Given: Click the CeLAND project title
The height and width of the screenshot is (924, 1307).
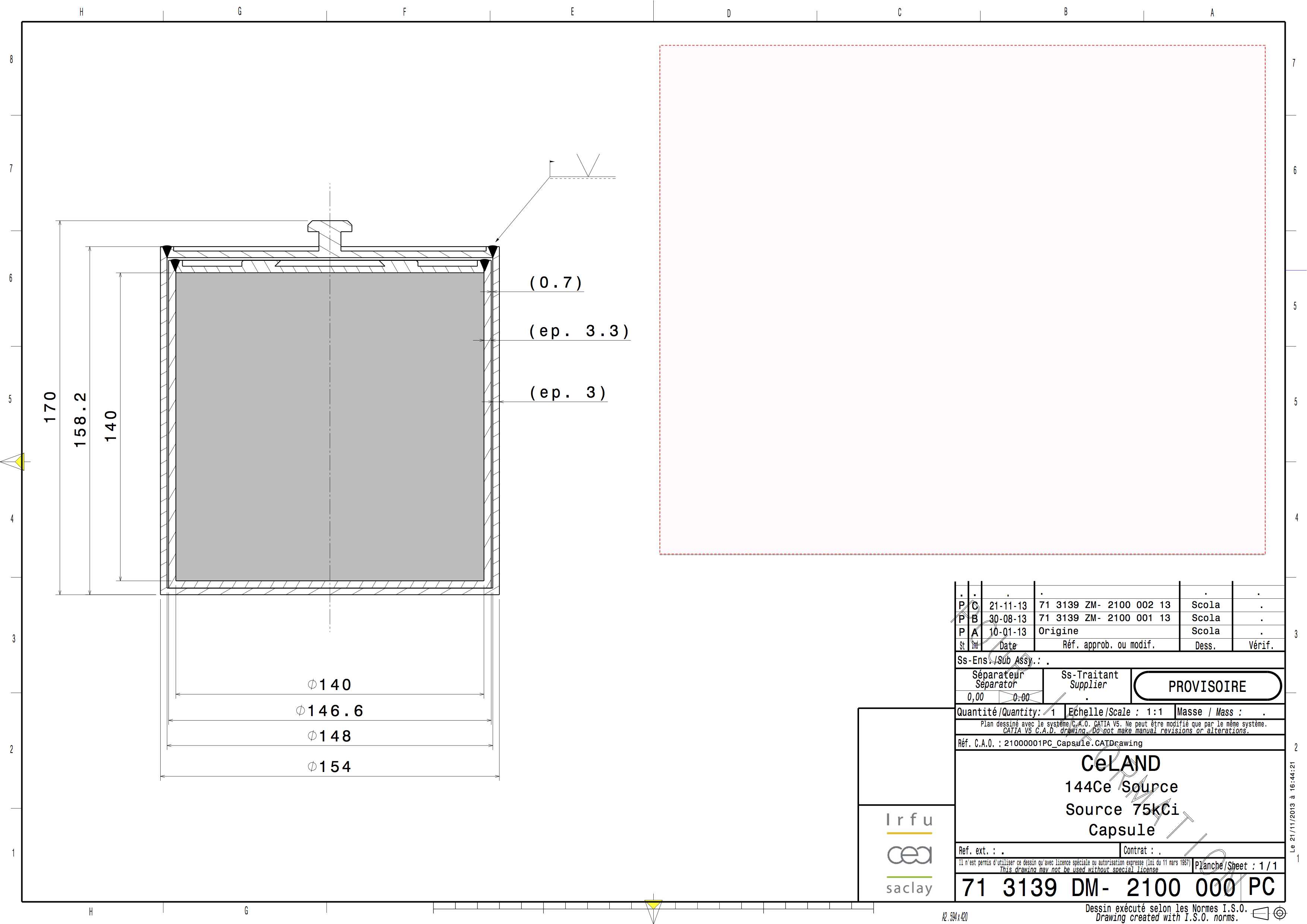Looking at the screenshot, I should click(1120, 763).
